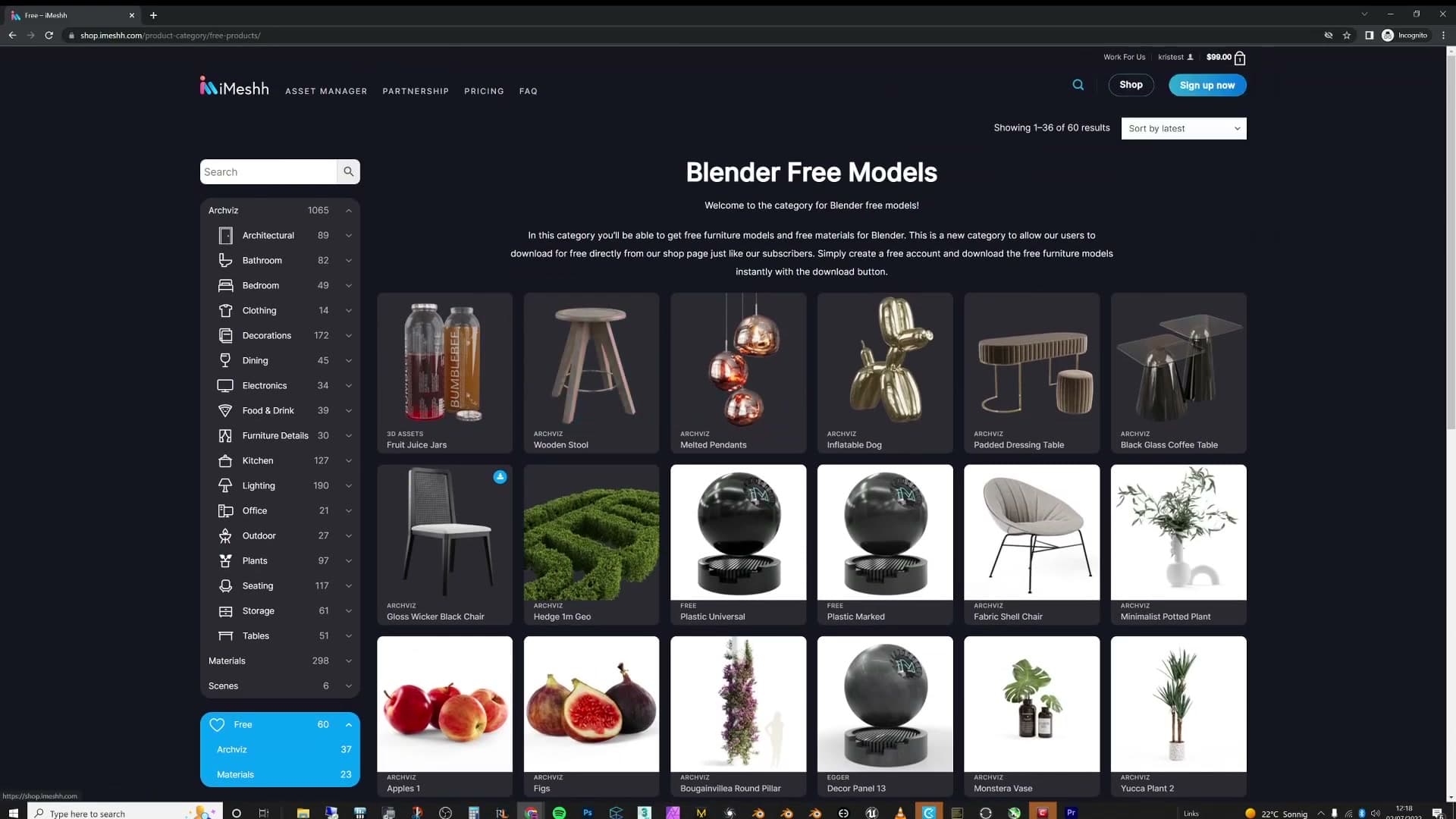Open the Melted Pendants product thumbnail
Viewport: 1456px width, 819px height.
pyautogui.click(x=738, y=360)
